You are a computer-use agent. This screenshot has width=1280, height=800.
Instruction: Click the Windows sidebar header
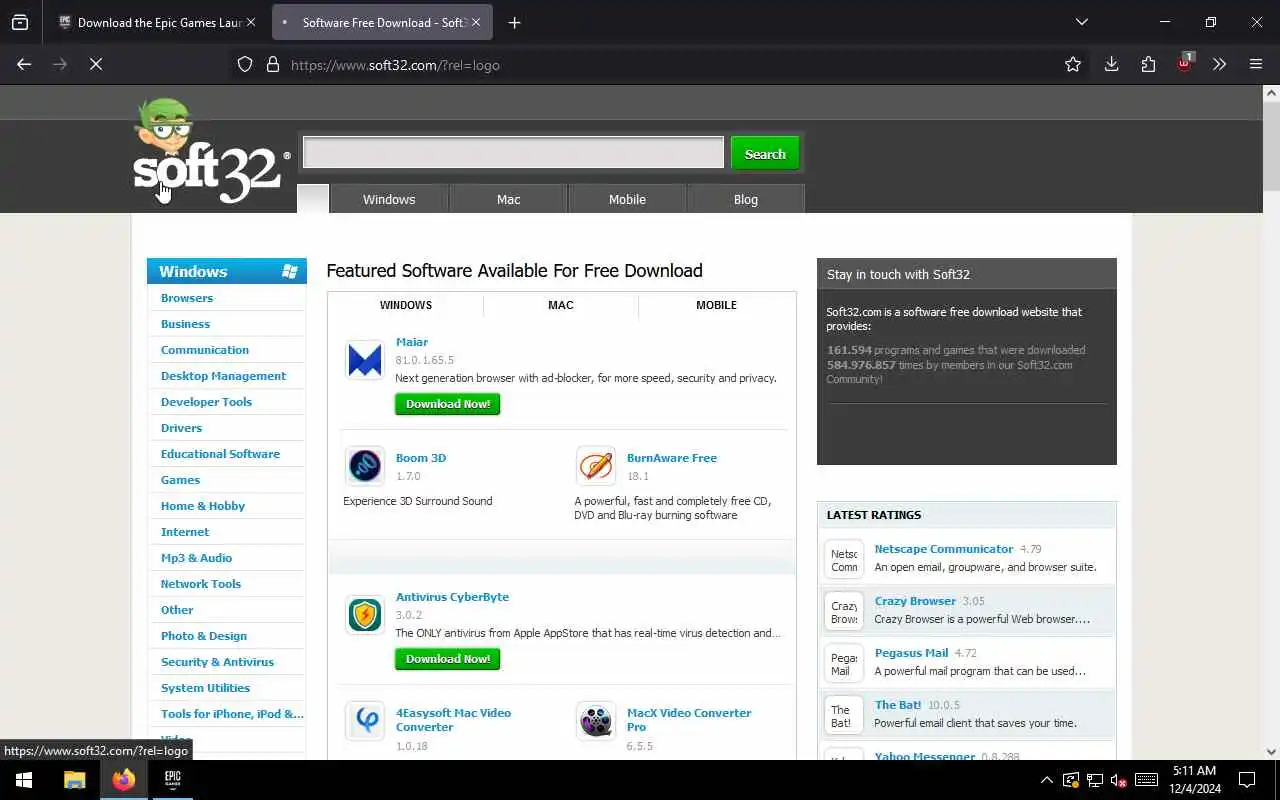pos(227,271)
